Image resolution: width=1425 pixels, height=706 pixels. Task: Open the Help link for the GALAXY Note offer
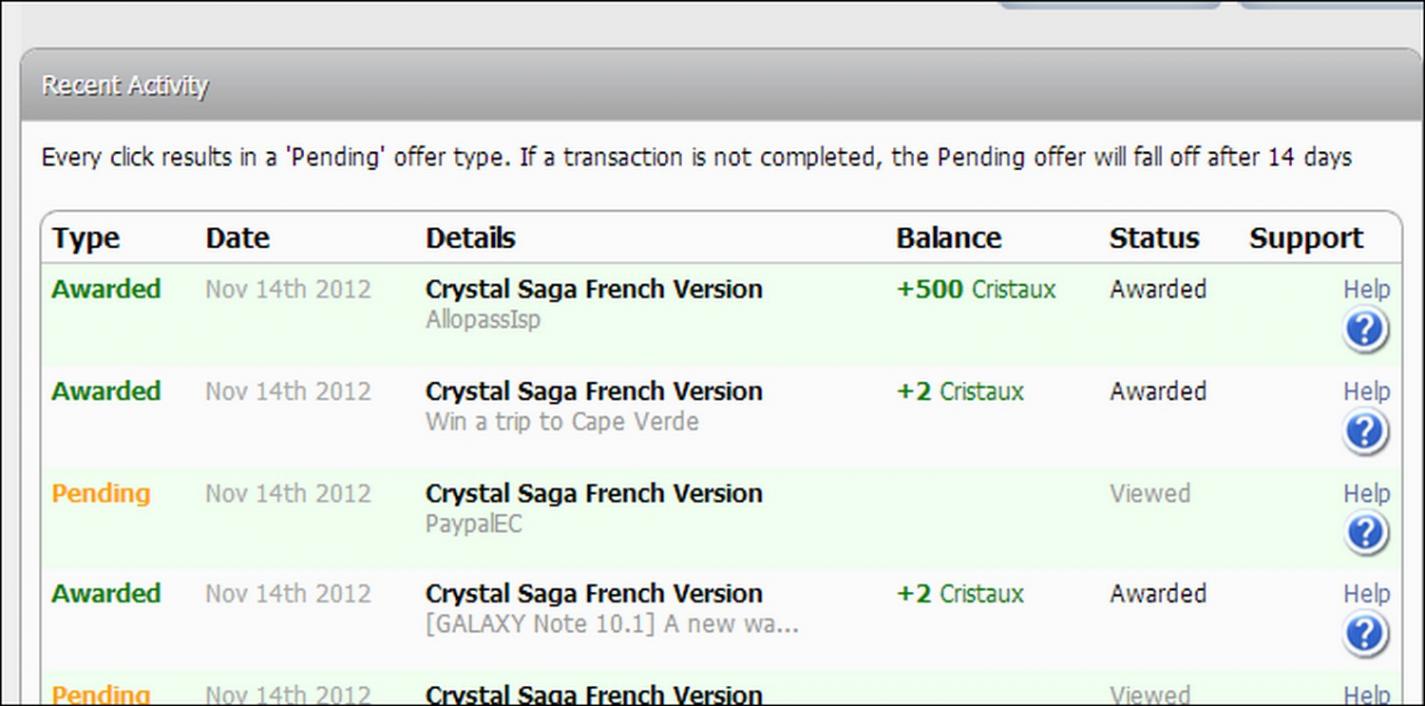1366,594
